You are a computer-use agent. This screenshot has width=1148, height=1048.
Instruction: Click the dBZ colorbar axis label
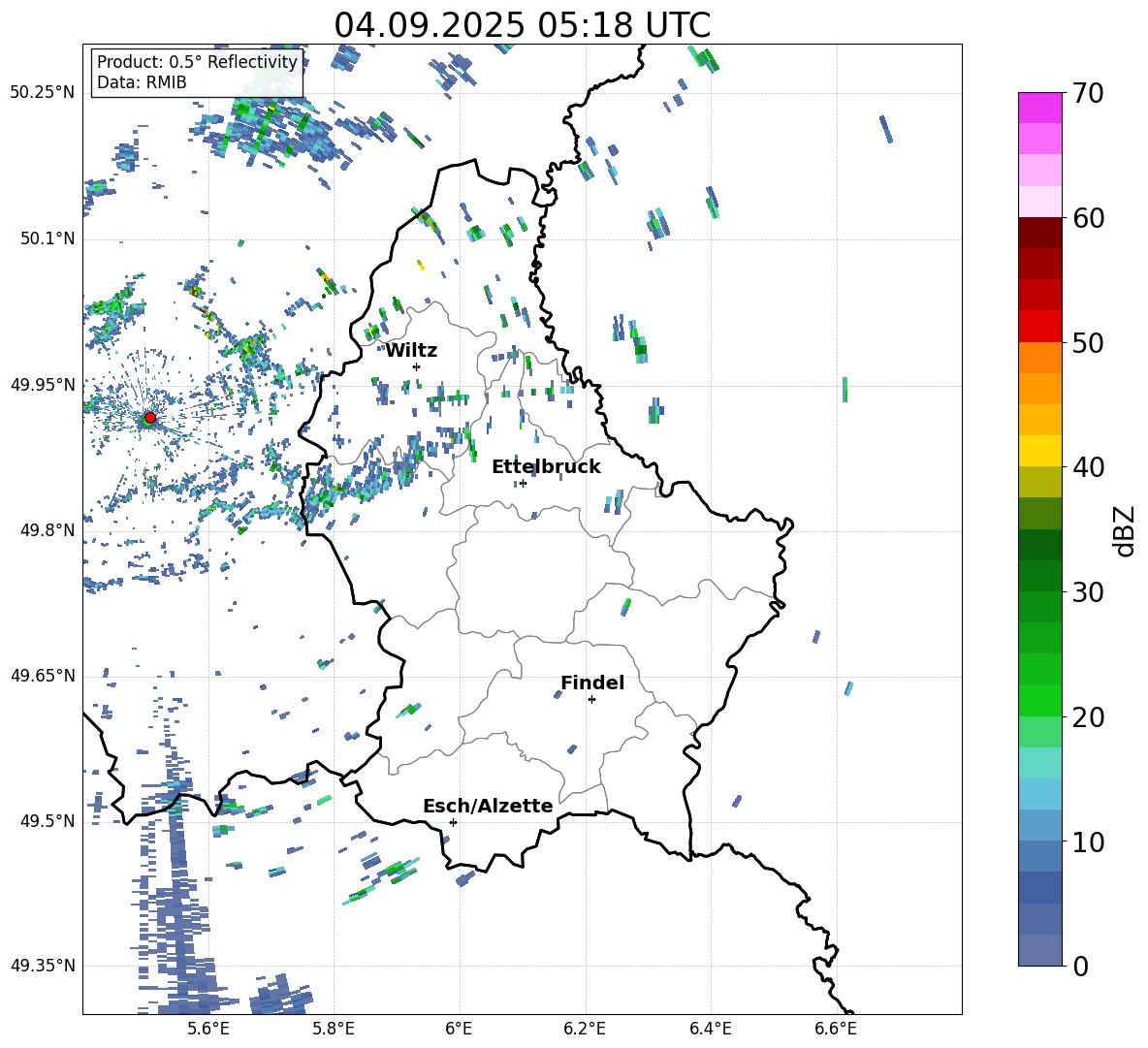pos(1125,530)
